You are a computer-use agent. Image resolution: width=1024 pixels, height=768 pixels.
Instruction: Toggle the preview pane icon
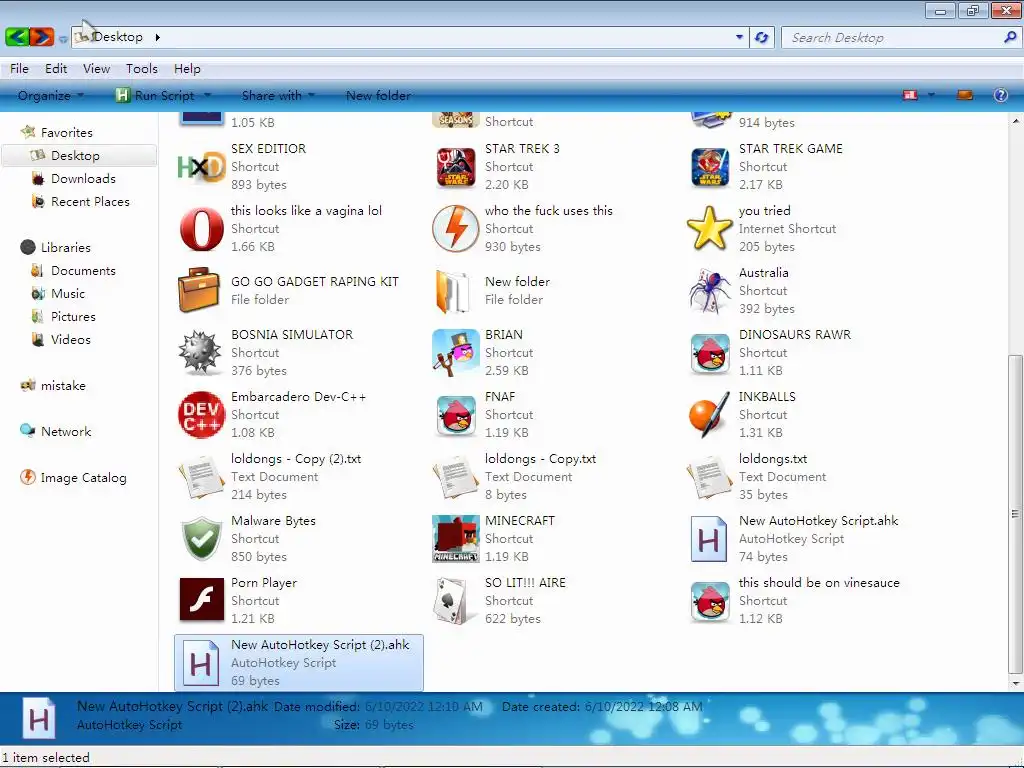point(965,95)
